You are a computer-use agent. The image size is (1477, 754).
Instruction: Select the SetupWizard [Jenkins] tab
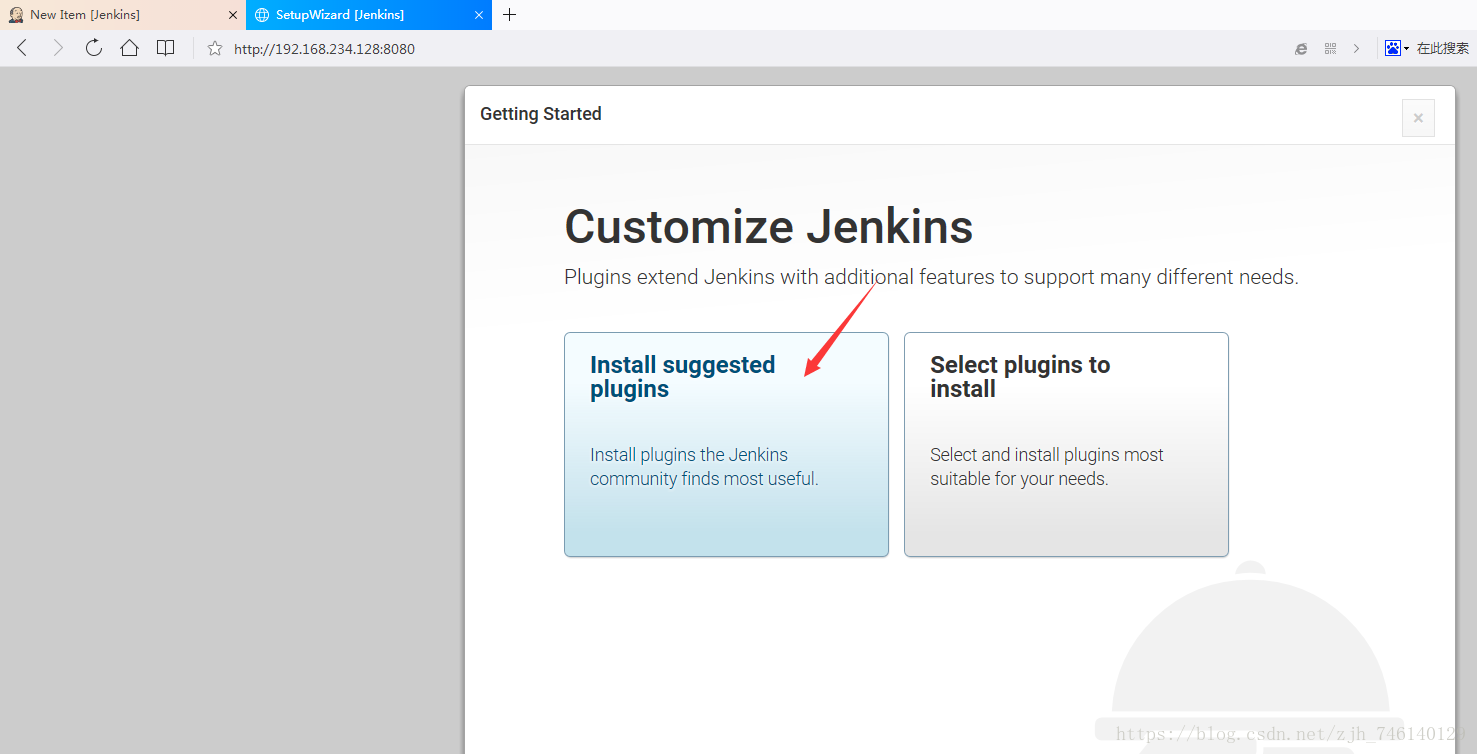[x=368, y=15]
